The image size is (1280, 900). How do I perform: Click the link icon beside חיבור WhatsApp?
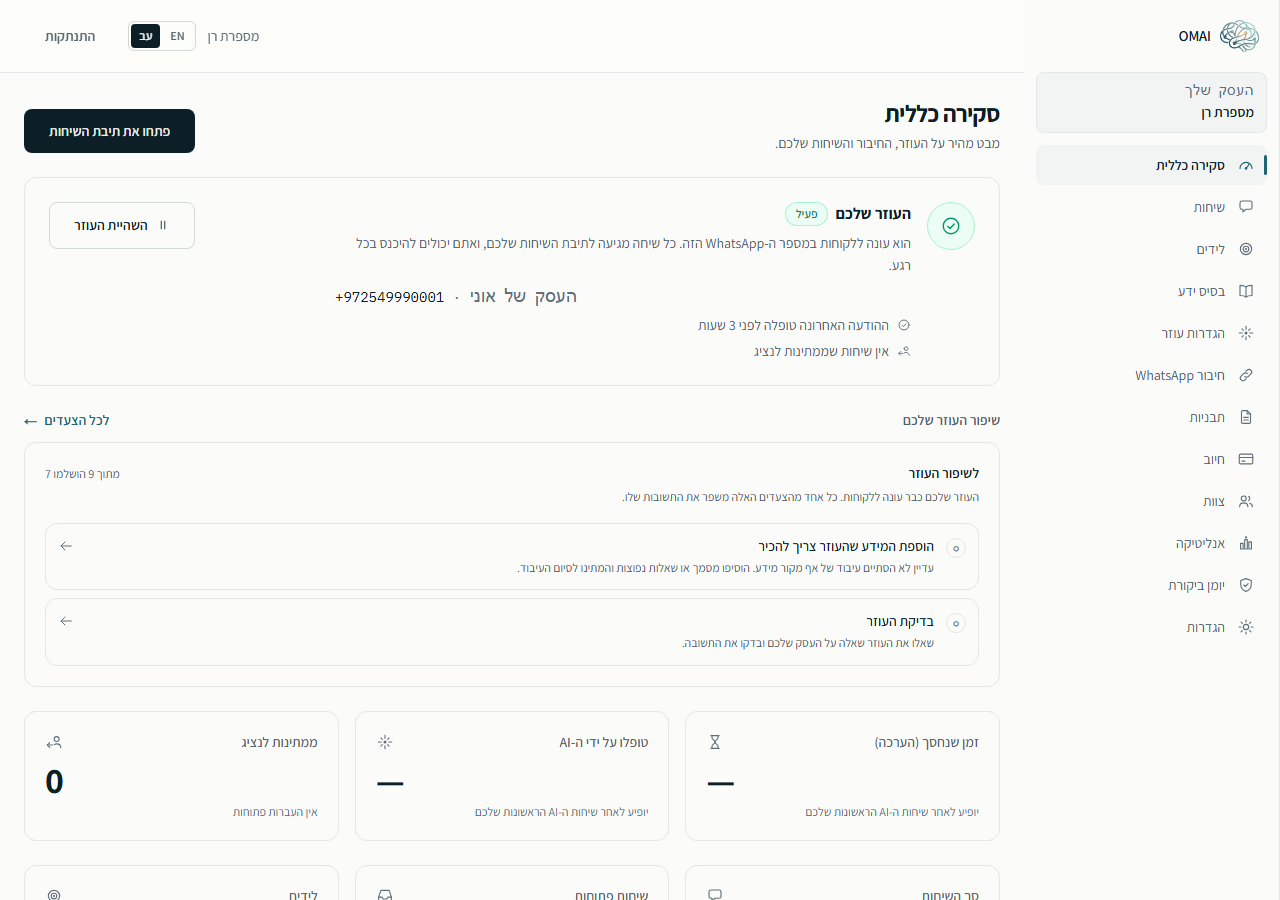[1245, 375]
